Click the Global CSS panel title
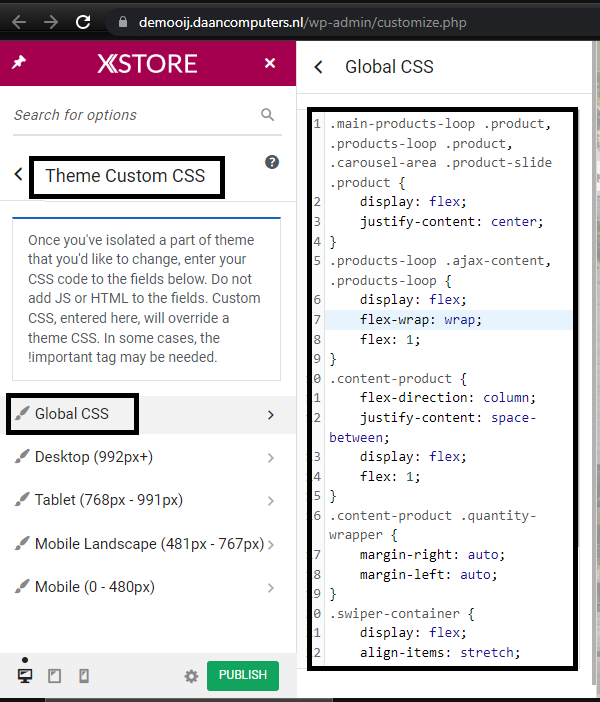600x702 pixels. [389, 67]
